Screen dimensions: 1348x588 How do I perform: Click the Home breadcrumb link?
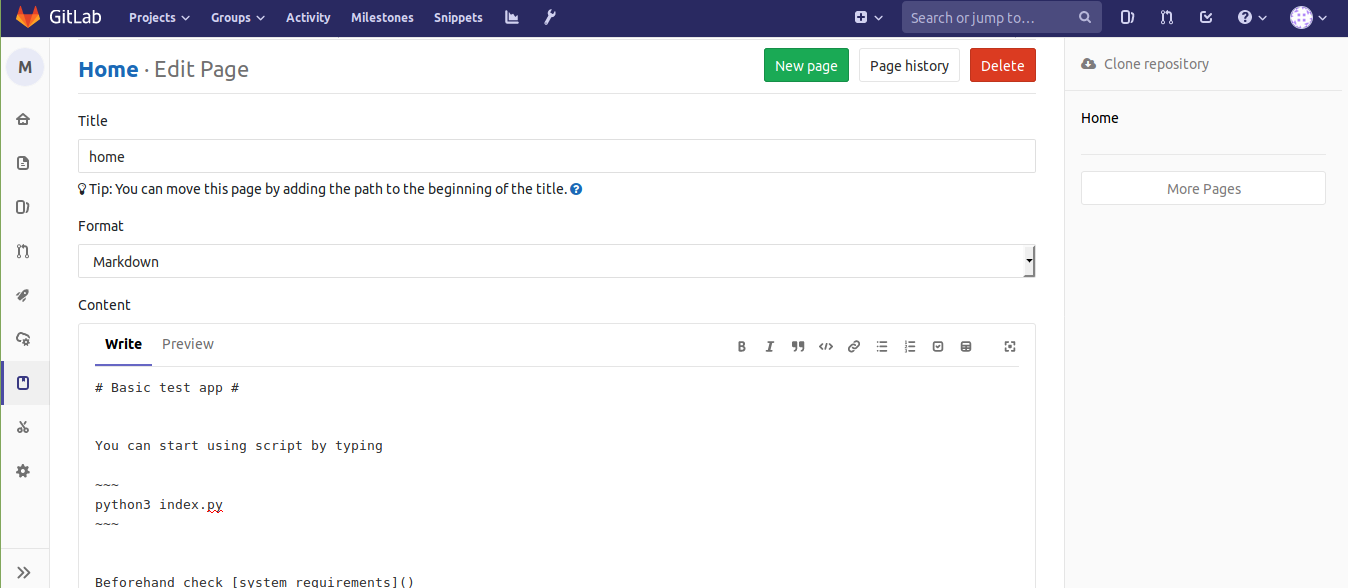(108, 69)
